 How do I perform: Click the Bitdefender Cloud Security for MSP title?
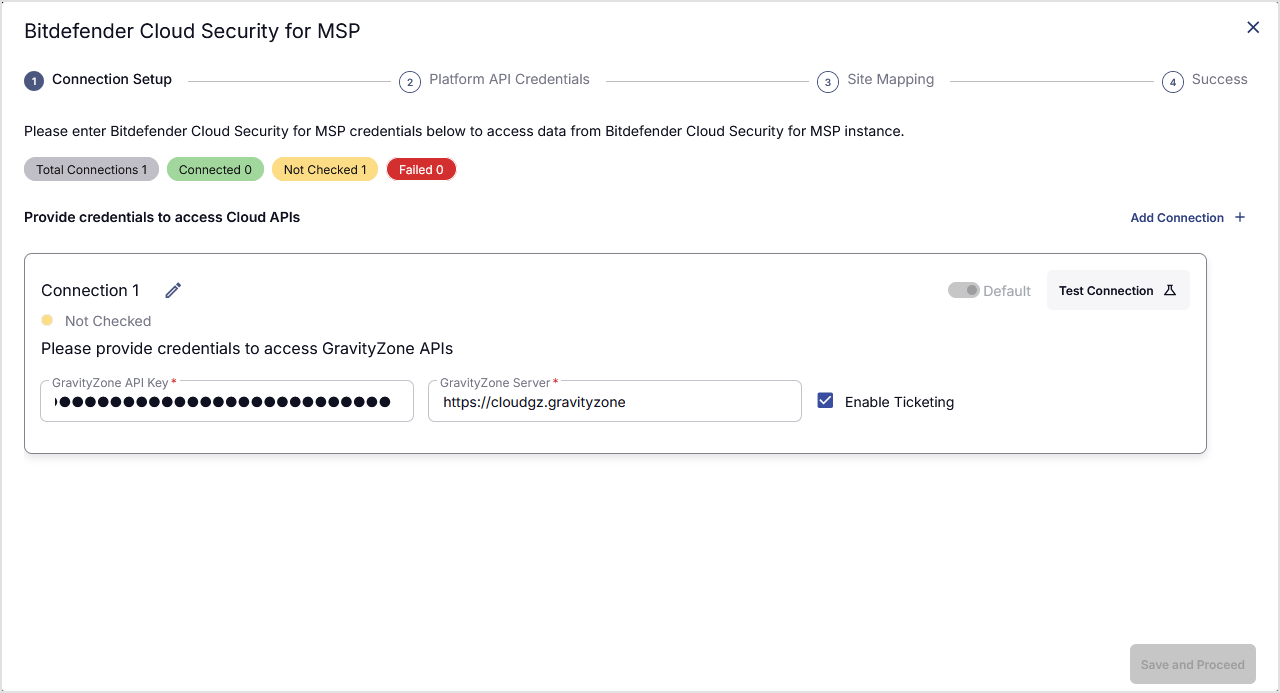pyautogui.click(x=192, y=31)
